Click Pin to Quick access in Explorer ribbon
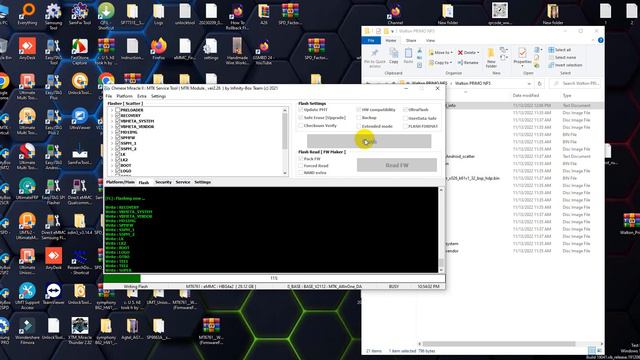 coord(375,58)
